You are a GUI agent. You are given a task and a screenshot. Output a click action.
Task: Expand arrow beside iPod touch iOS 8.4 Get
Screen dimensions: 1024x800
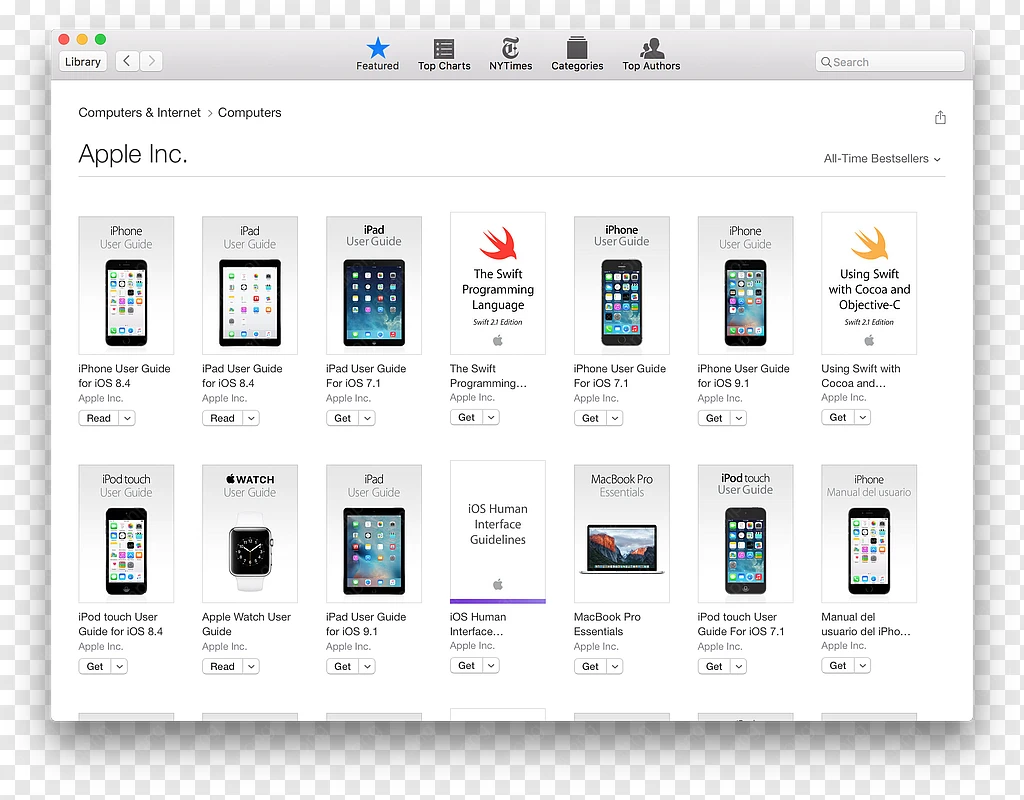click(120, 666)
